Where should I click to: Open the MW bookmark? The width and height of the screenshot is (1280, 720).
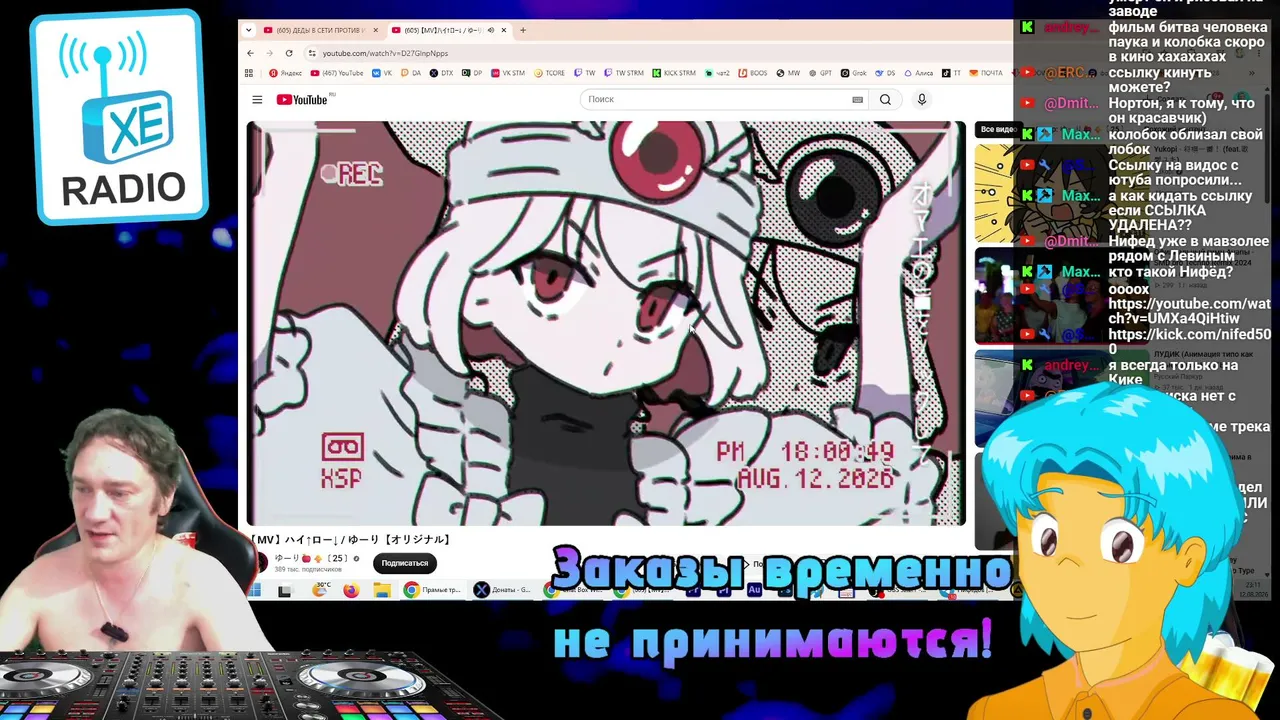click(x=788, y=73)
